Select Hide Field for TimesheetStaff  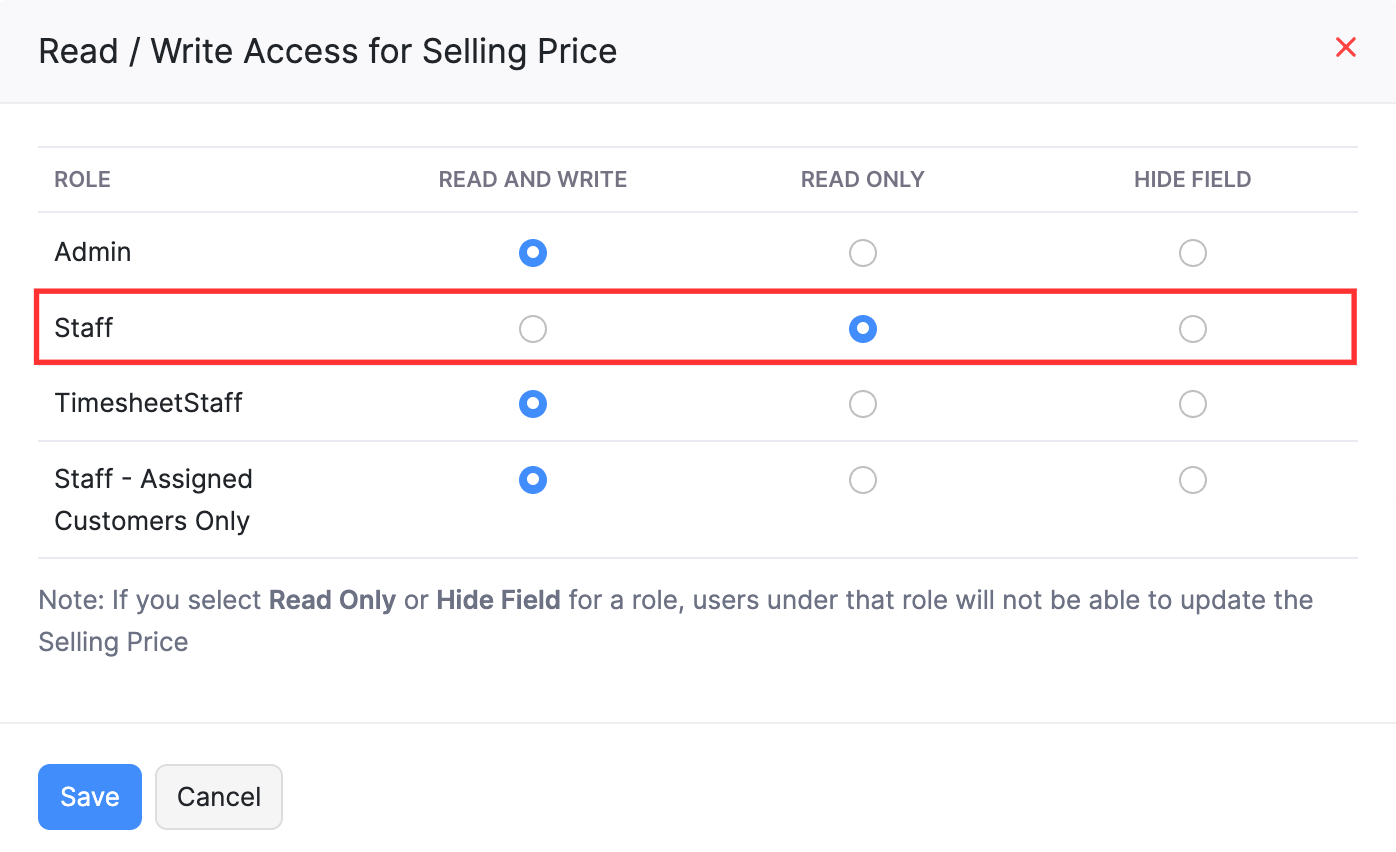tap(1193, 404)
